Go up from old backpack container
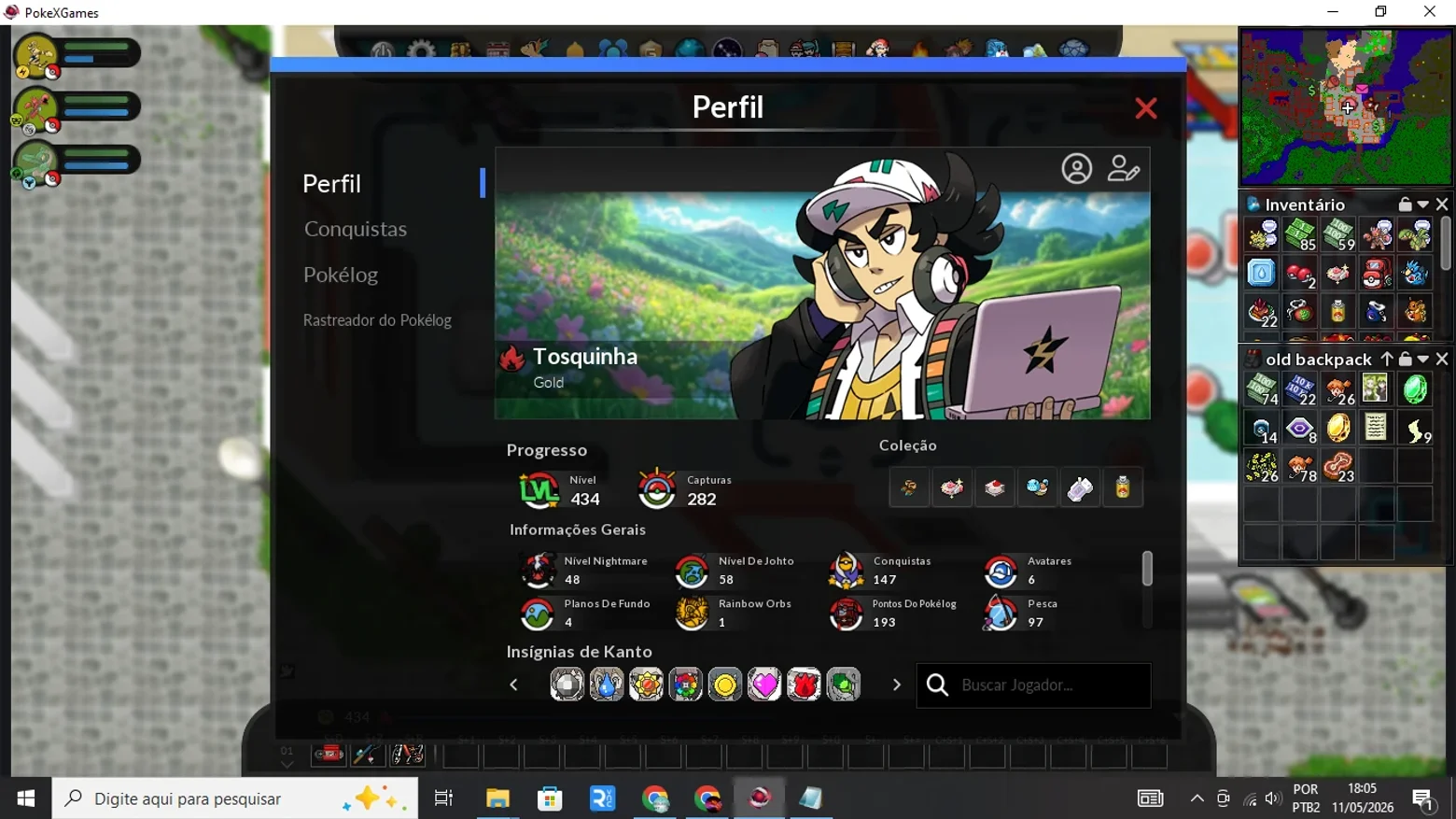1456x819 pixels. [x=1387, y=360]
